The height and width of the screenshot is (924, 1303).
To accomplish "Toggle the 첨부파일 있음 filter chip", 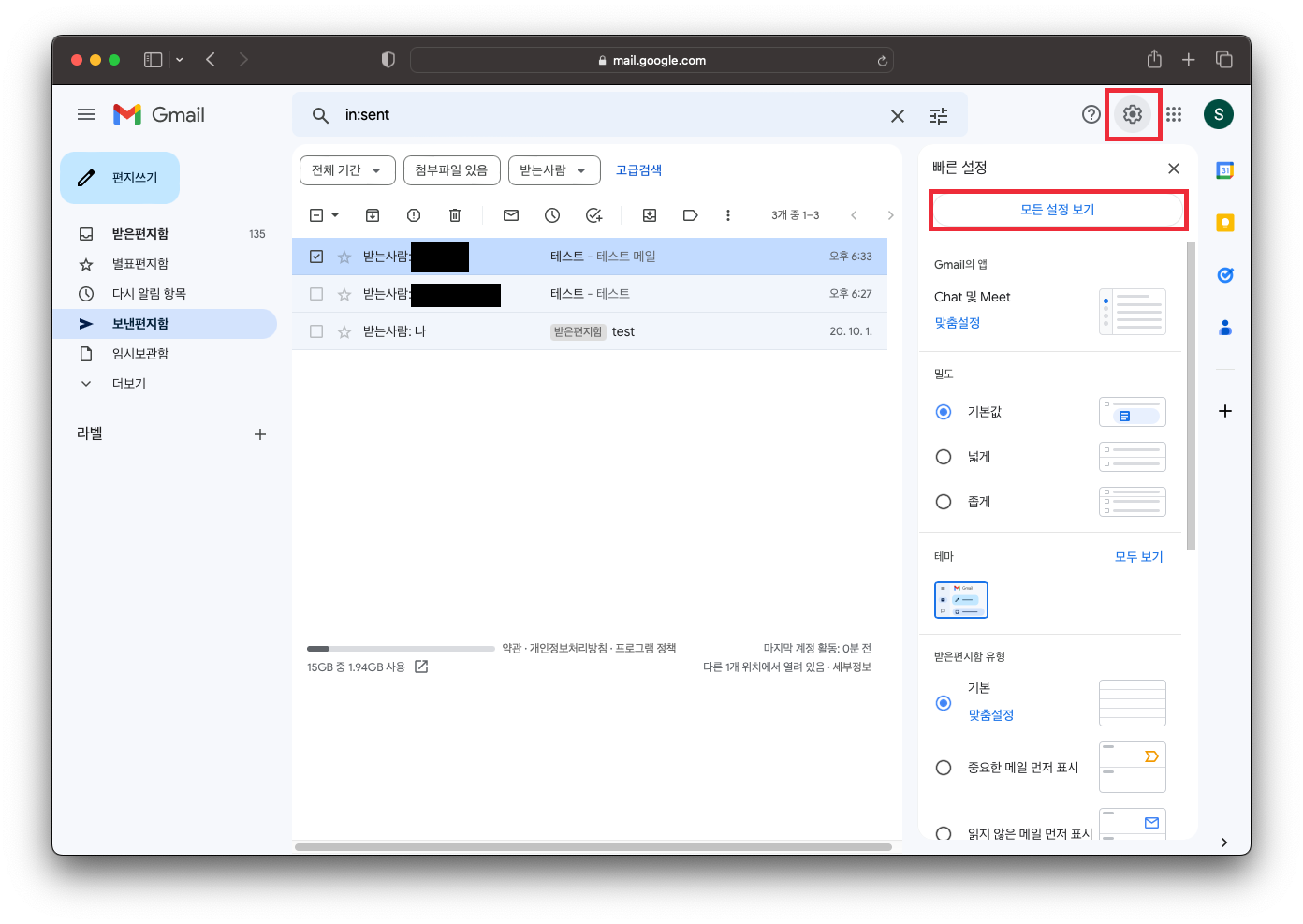I will point(452,170).
